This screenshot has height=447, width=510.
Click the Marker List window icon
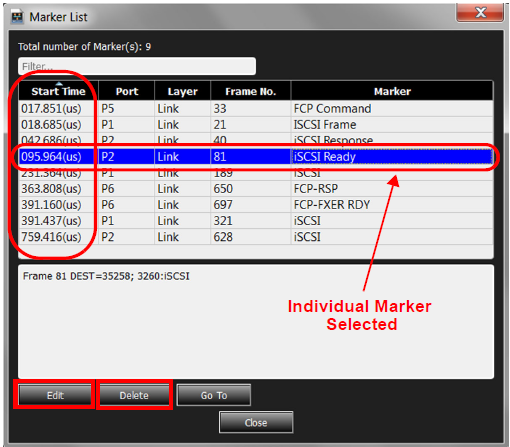point(17,17)
